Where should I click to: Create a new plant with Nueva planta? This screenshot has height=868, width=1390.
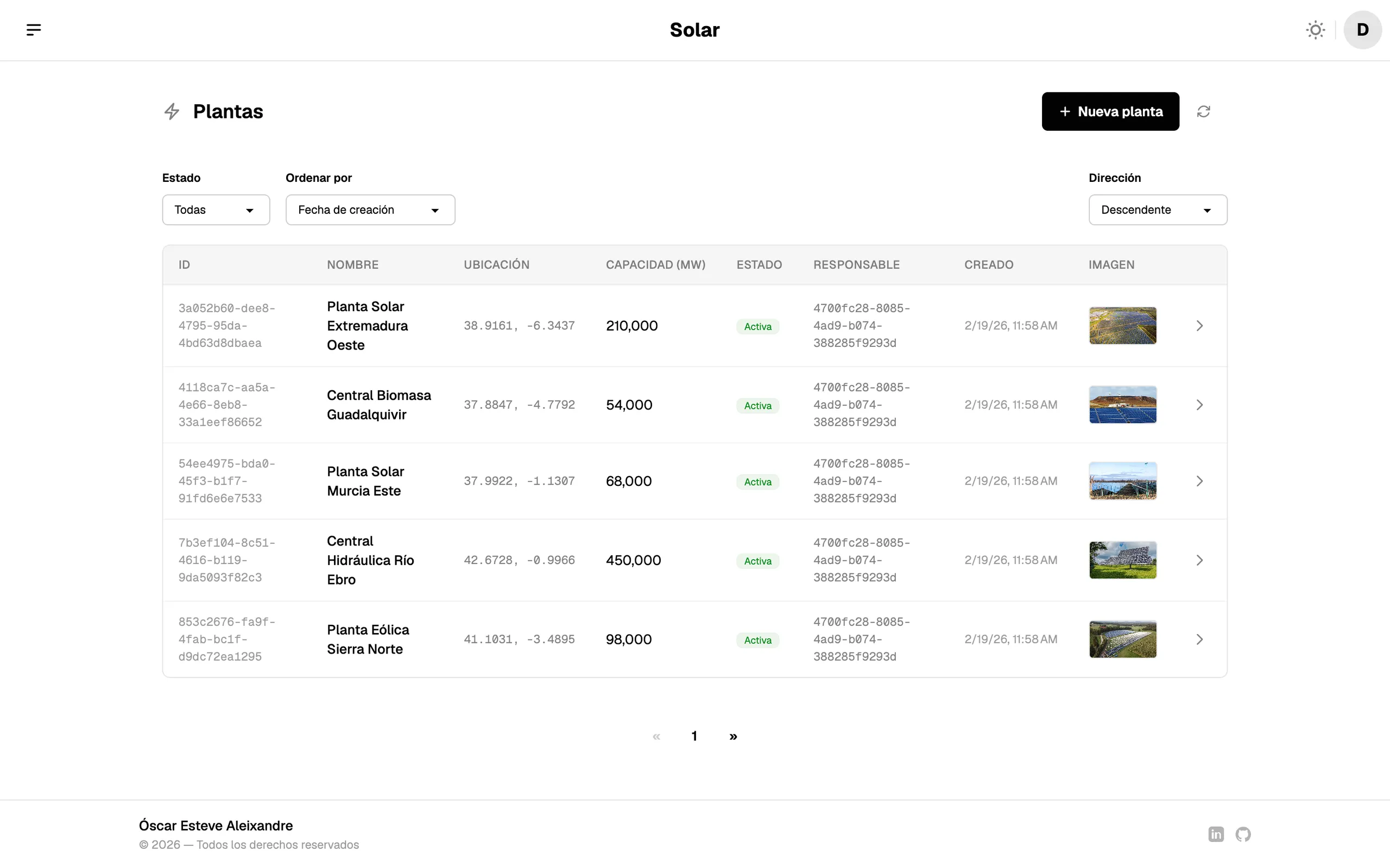(1110, 111)
